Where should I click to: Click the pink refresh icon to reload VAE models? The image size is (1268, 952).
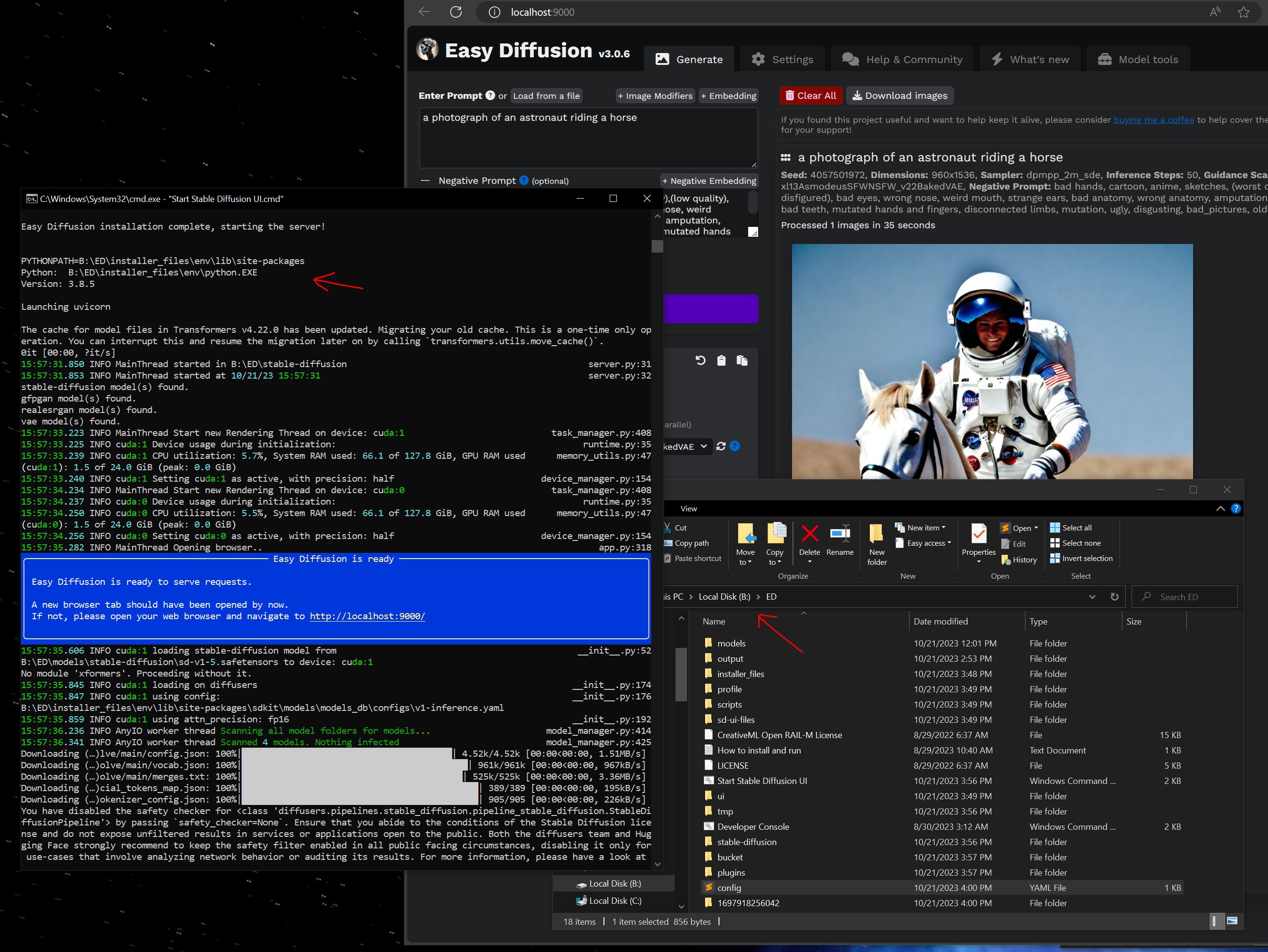point(722,447)
